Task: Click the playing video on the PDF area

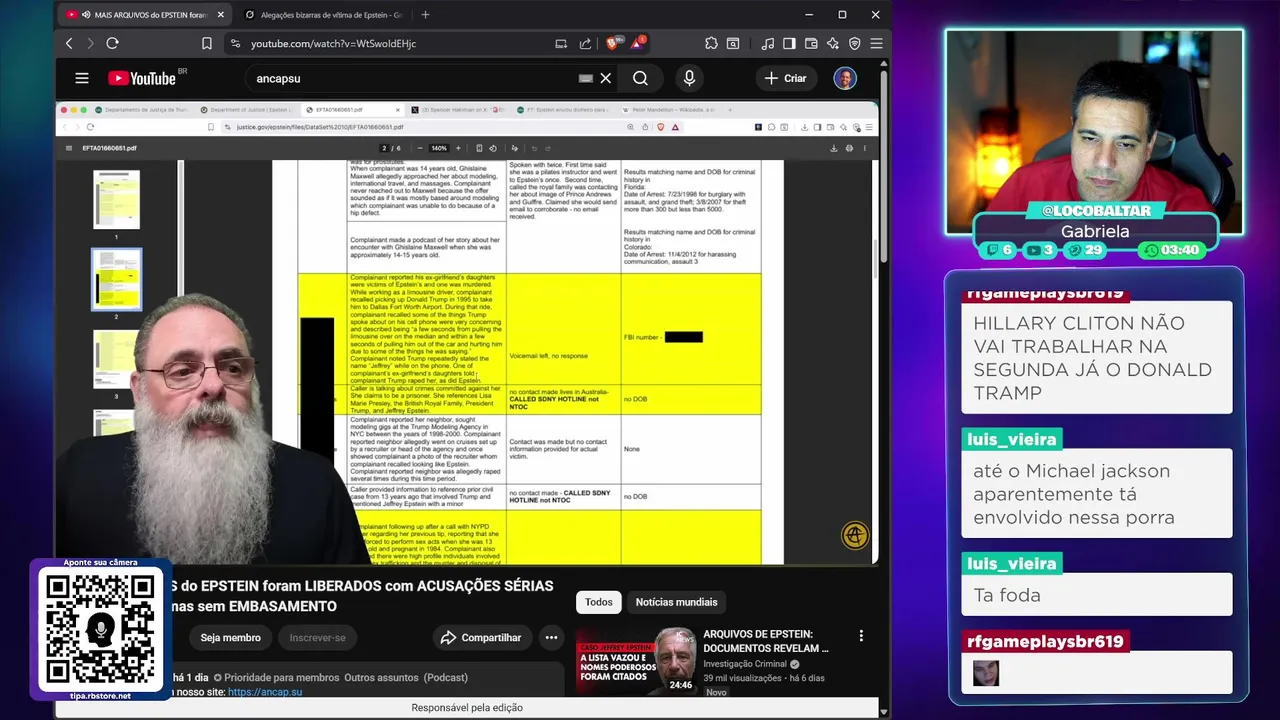Action: 467,333
